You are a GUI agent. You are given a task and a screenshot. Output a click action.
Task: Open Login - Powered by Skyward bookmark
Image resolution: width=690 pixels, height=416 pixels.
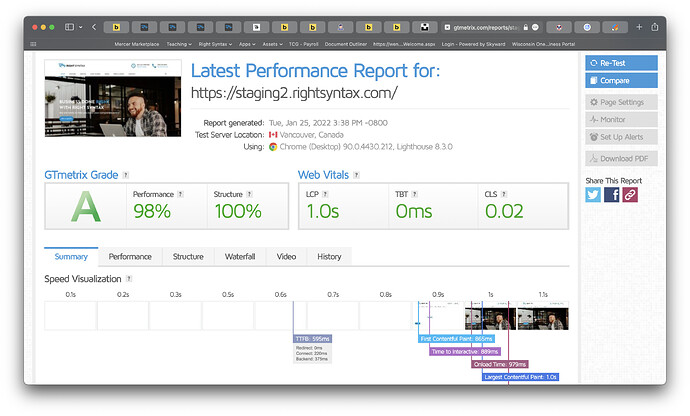click(x=473, y=44)
